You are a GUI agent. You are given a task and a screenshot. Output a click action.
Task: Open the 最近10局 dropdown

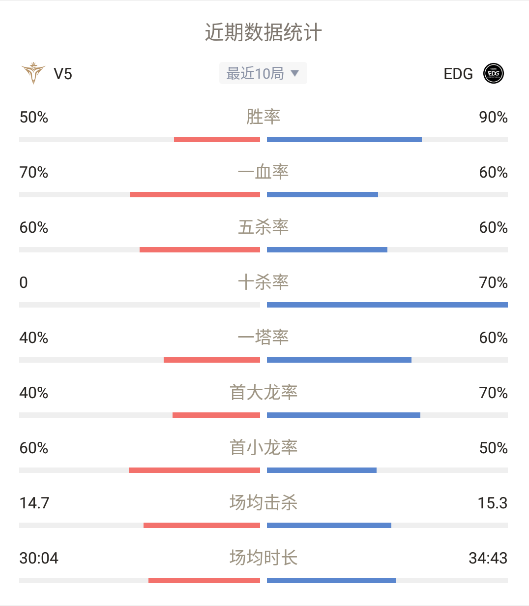263,73
